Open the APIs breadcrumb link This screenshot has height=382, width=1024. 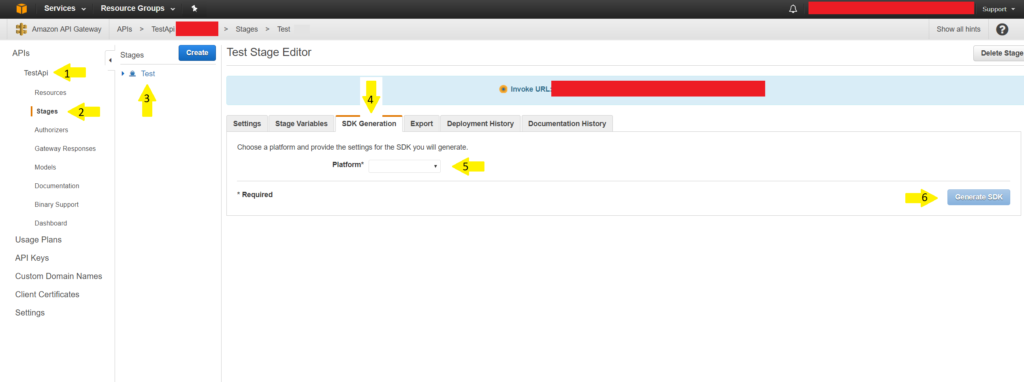[124, 29]
